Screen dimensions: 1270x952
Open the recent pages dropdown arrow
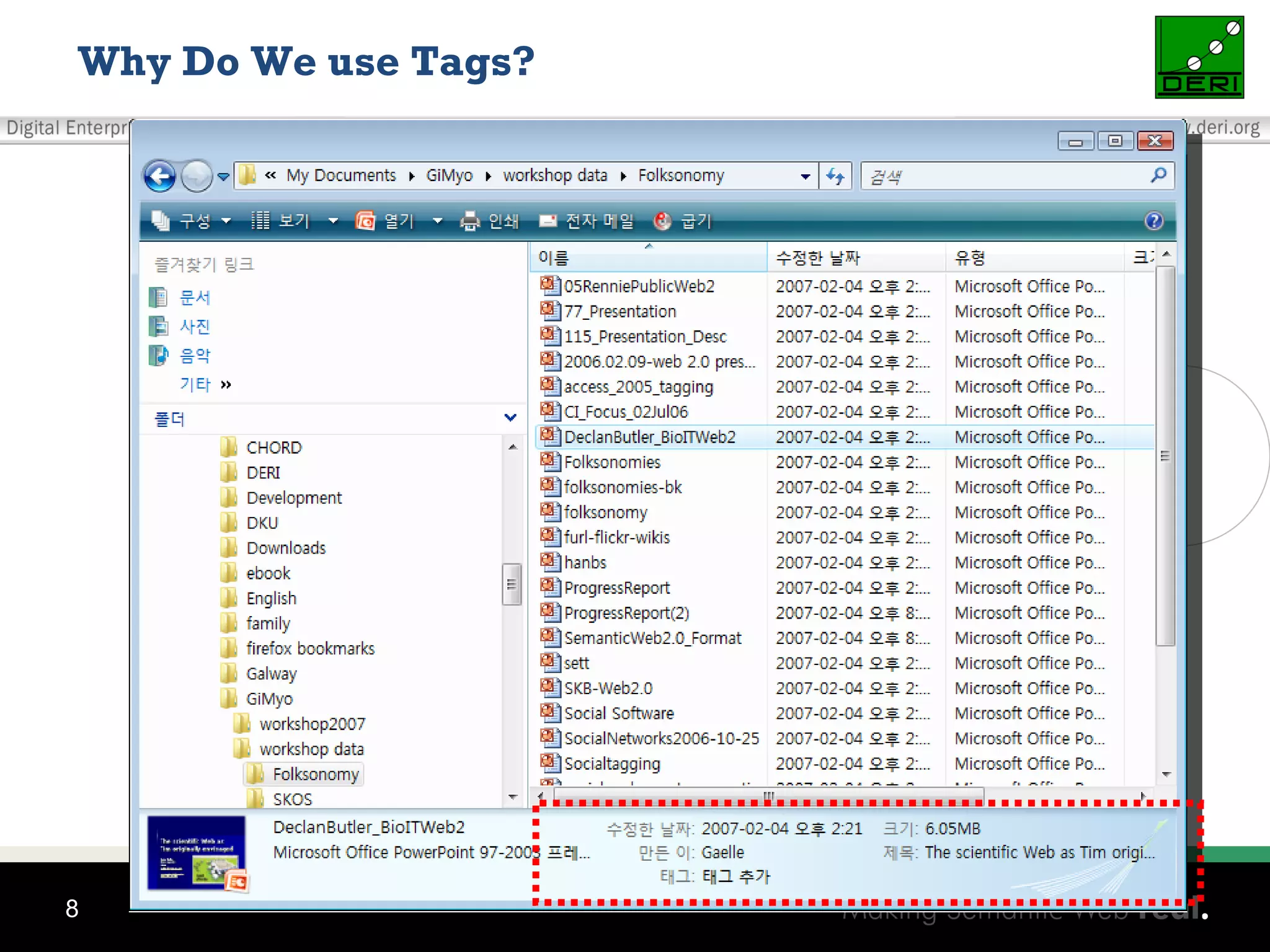pos(224,177)
